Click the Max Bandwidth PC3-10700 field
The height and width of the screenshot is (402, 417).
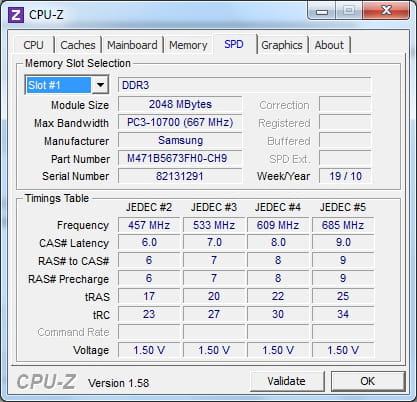coord(180,122)
